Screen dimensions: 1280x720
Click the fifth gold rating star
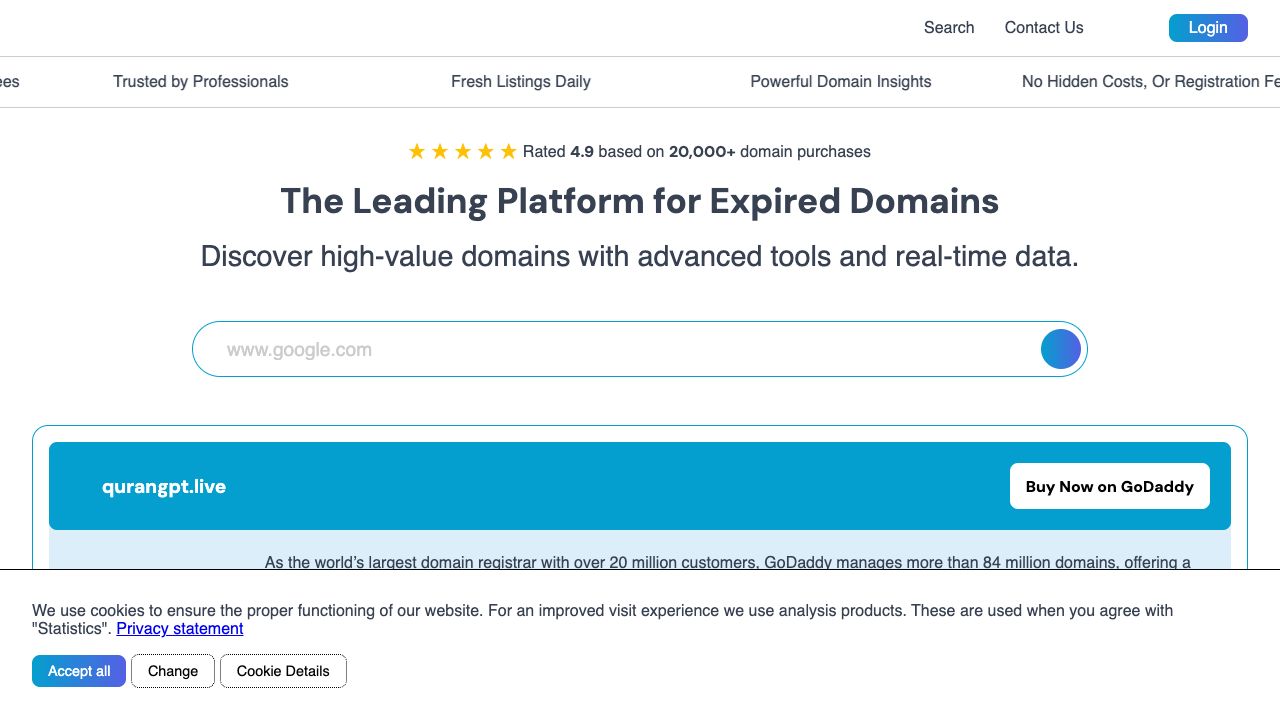tap(508, 152)
